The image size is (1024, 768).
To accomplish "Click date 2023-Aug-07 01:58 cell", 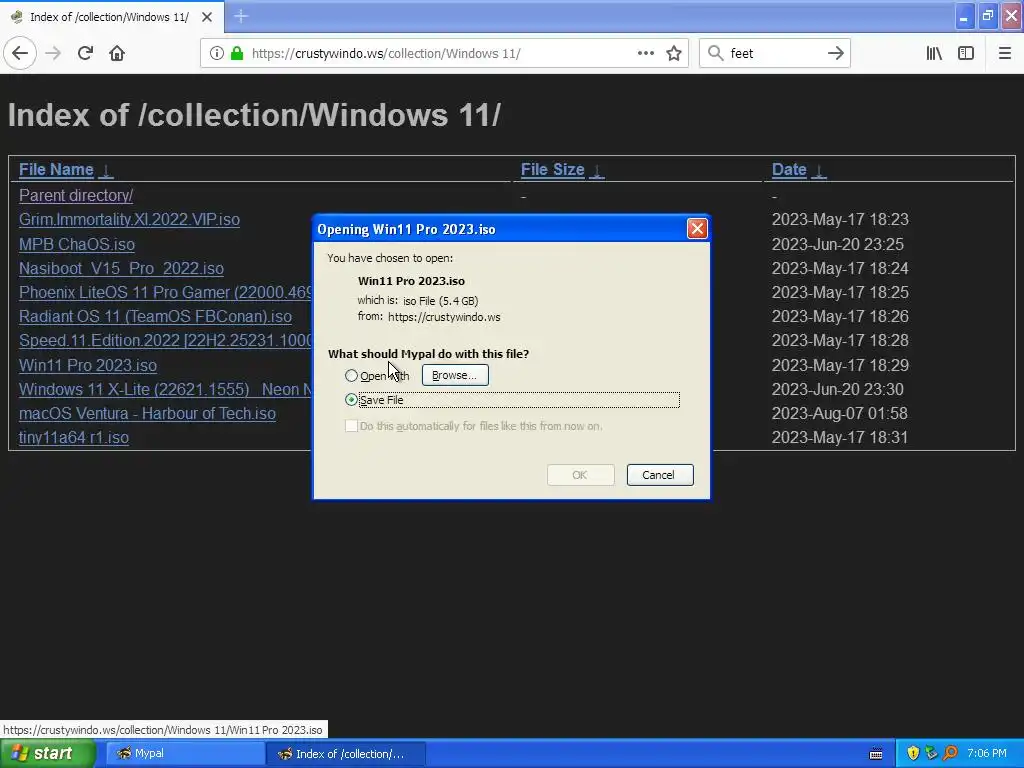I will (840, 414).
